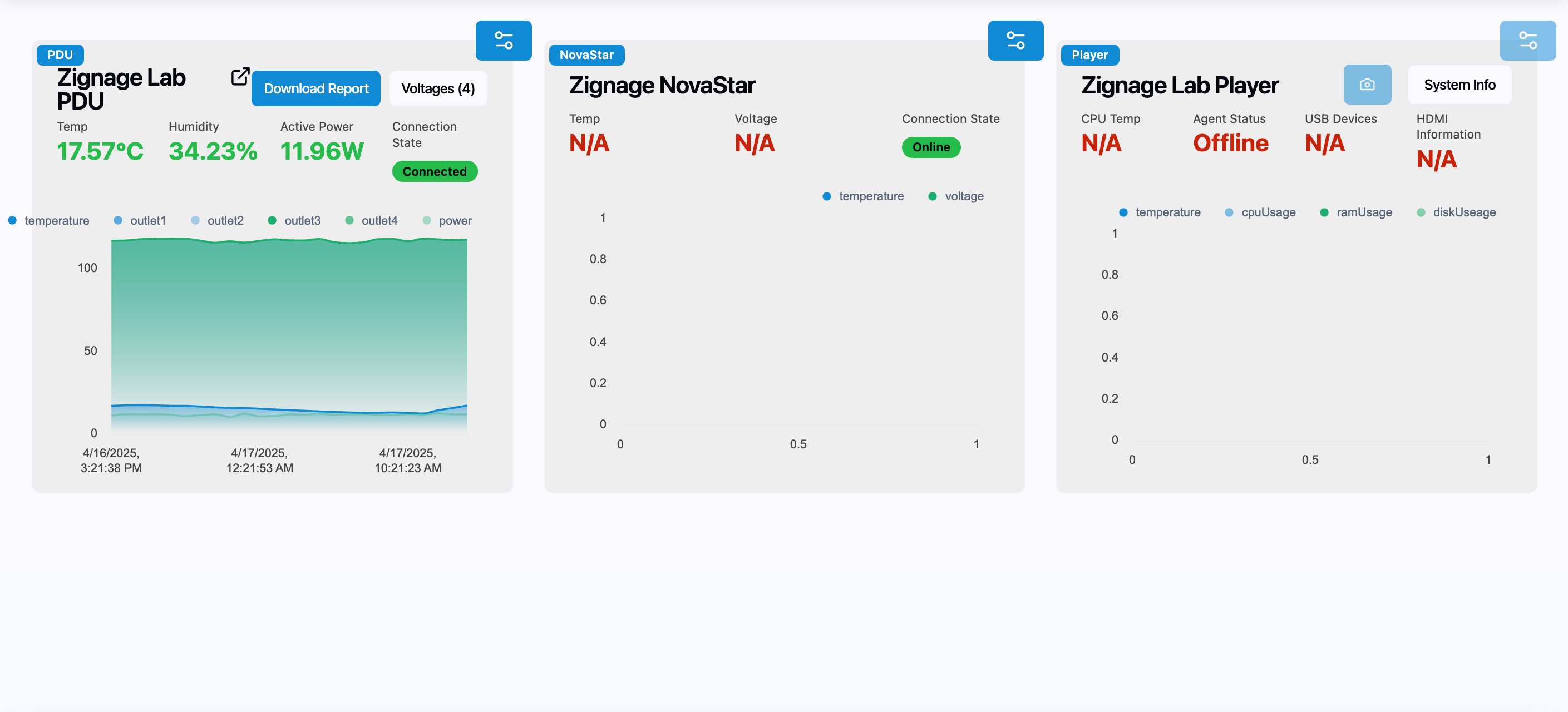The width and height of the screenshot is (1568, 712).
Task: Click the 4/17/2025, 10:21:23 AM axis label
Action: click(x=408, y=461)
